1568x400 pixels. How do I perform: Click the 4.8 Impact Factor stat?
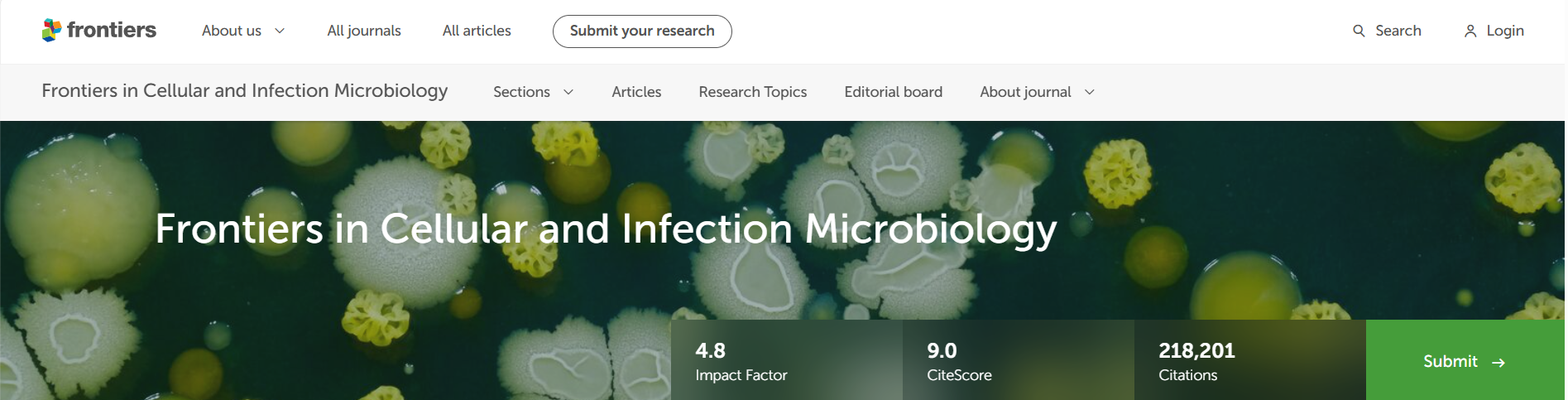point(741,362)
